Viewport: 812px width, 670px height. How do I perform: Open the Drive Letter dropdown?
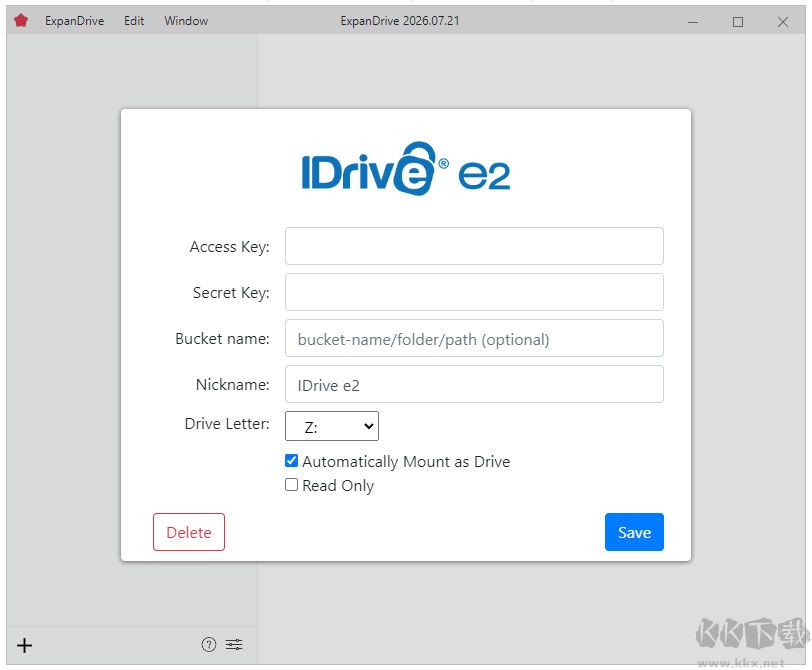tap(332, 426)
